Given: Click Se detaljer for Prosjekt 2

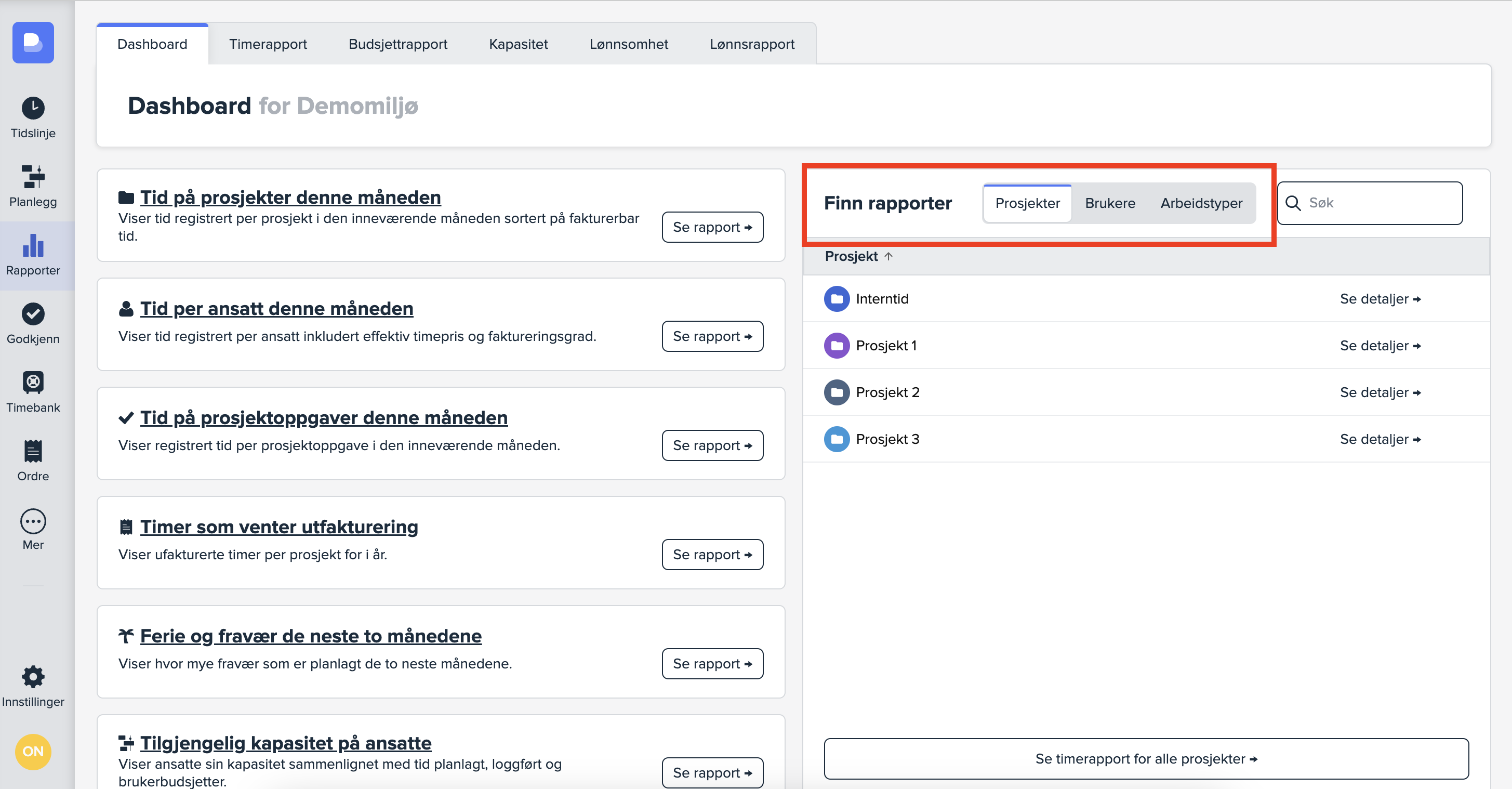Looking at the screenshot, I should pos(1380,392).
